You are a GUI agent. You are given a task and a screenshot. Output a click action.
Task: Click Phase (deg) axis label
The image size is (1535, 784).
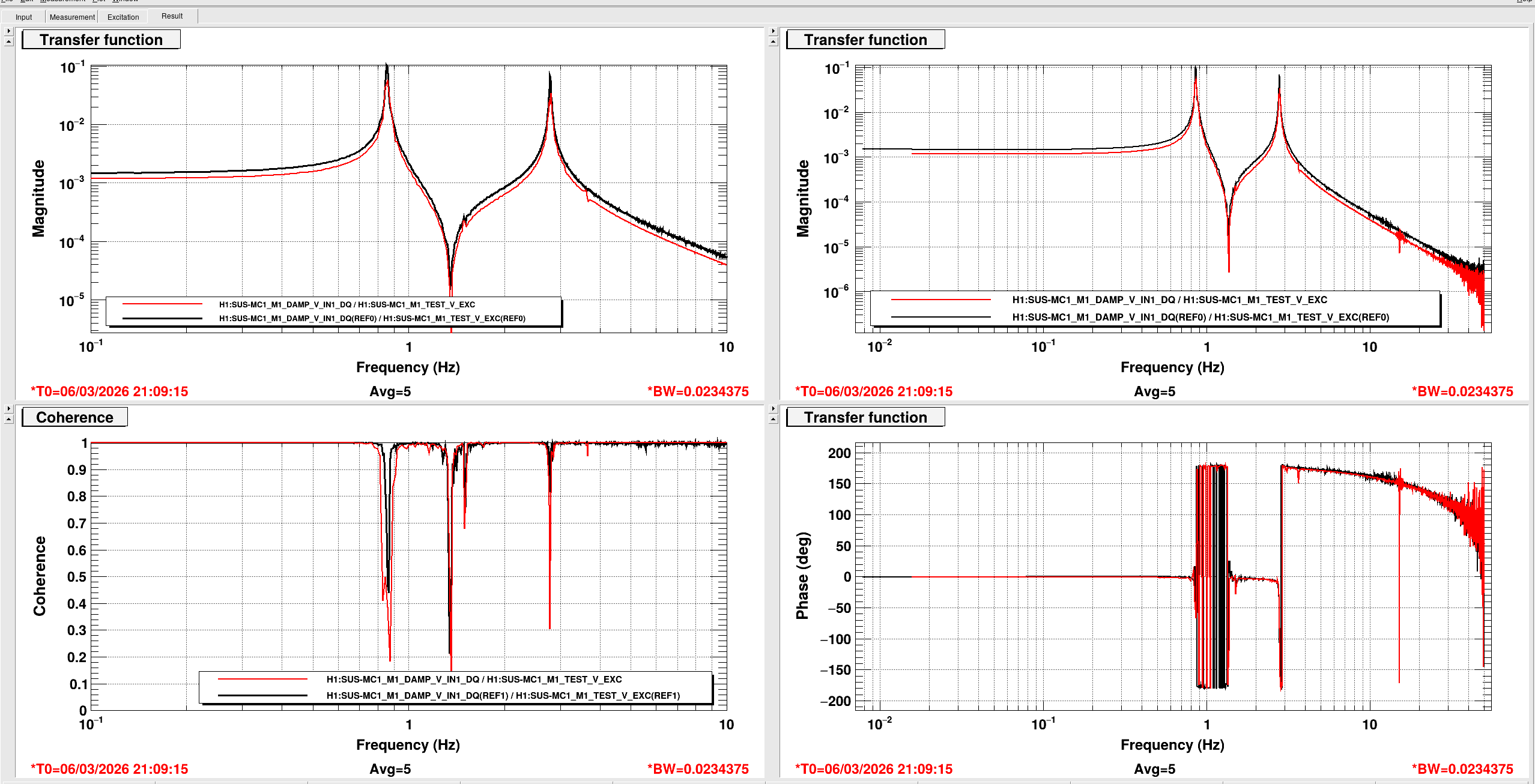tap(802, 575)
